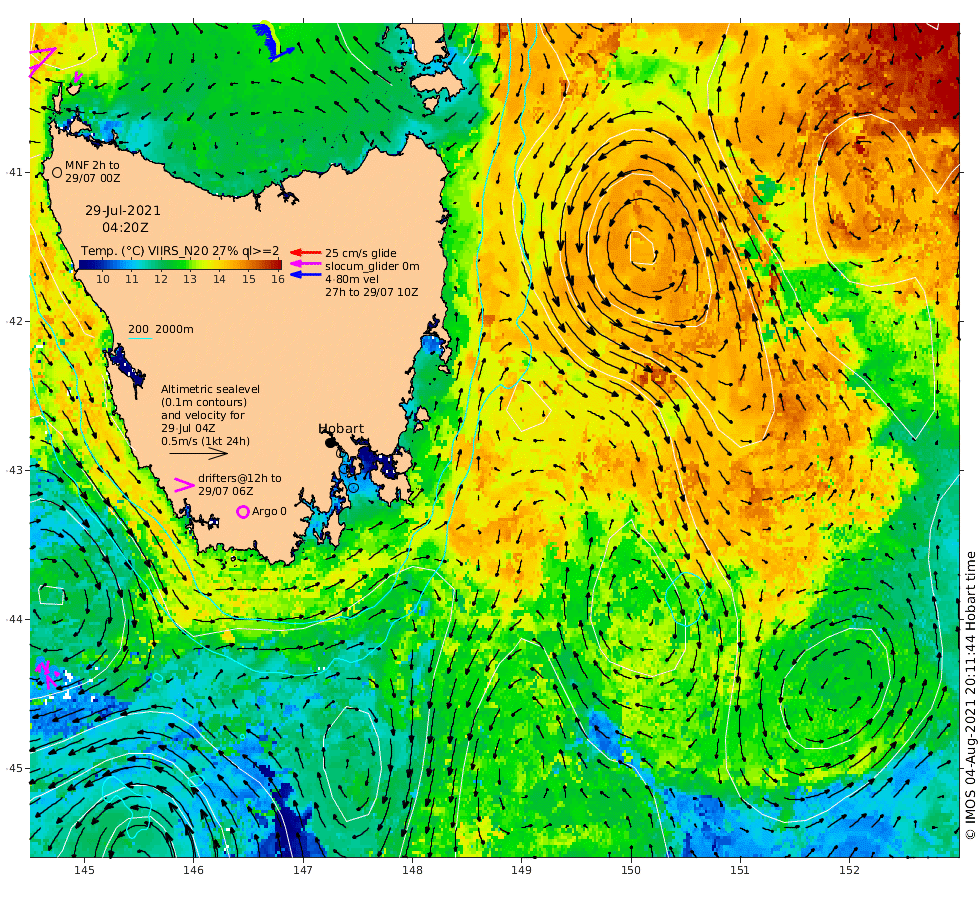The height and width of the screenshot is (900, 980).
Task: Click the color bar tick label 10
Action: click(102, 279)
